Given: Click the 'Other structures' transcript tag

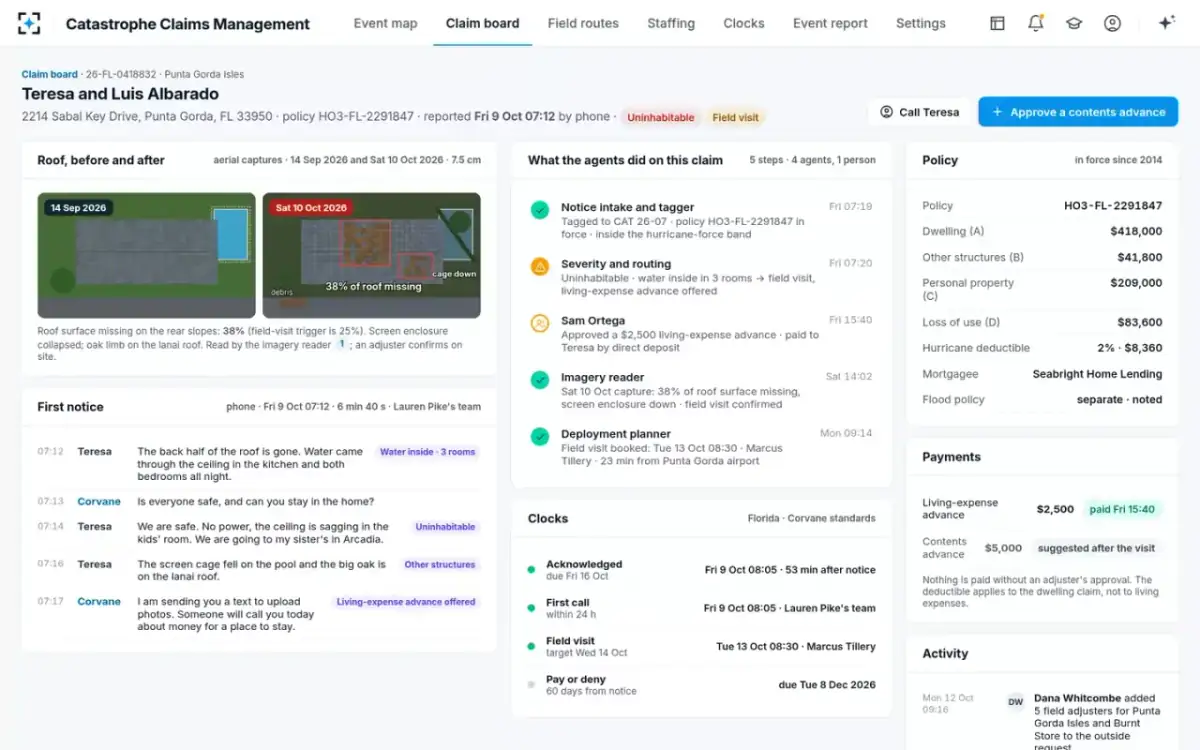Looking at the screenshot, I should [x=440, y=565].
